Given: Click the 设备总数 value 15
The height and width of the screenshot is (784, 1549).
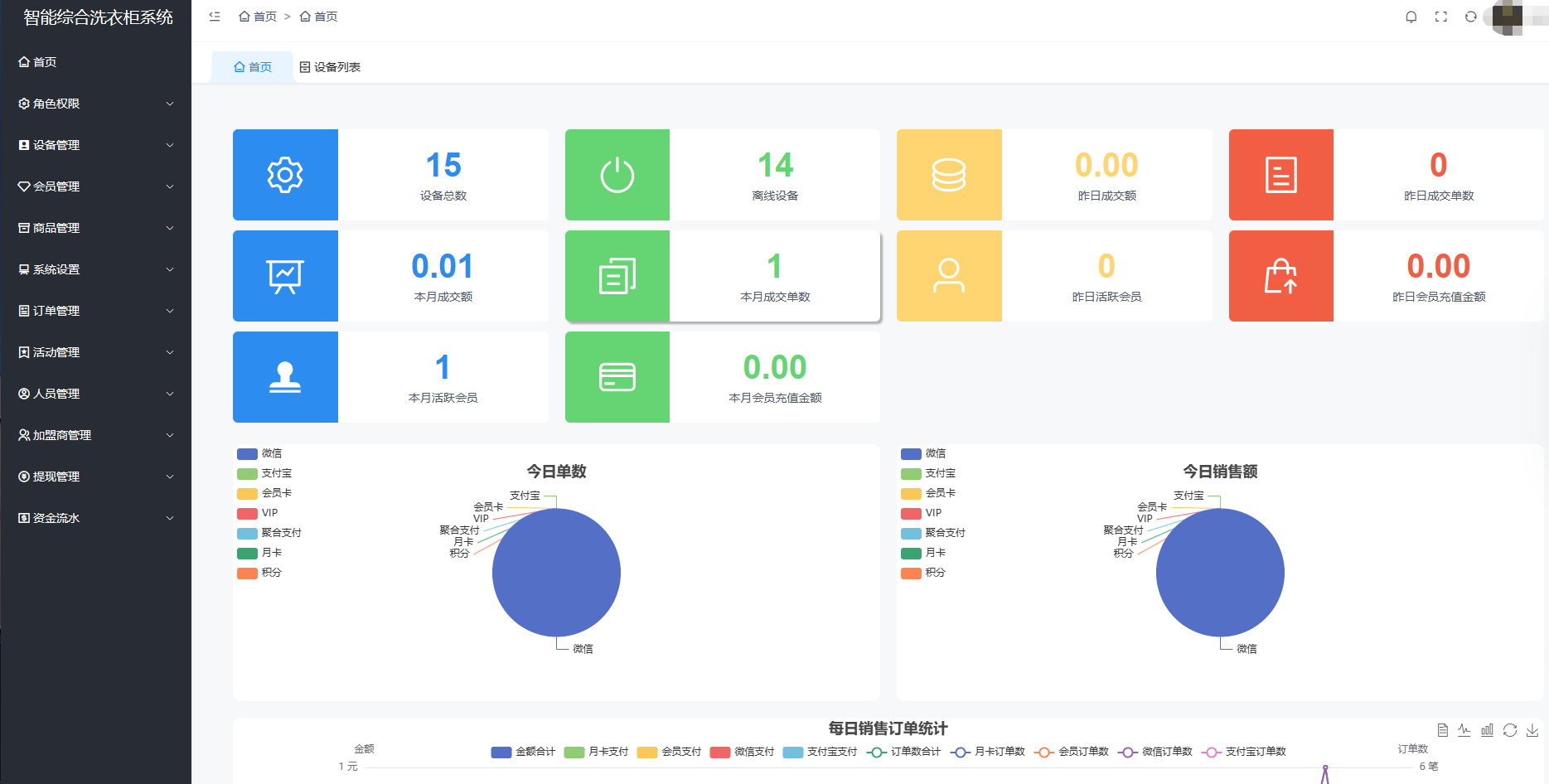Looking at the screenshot, I should (443, 165).
